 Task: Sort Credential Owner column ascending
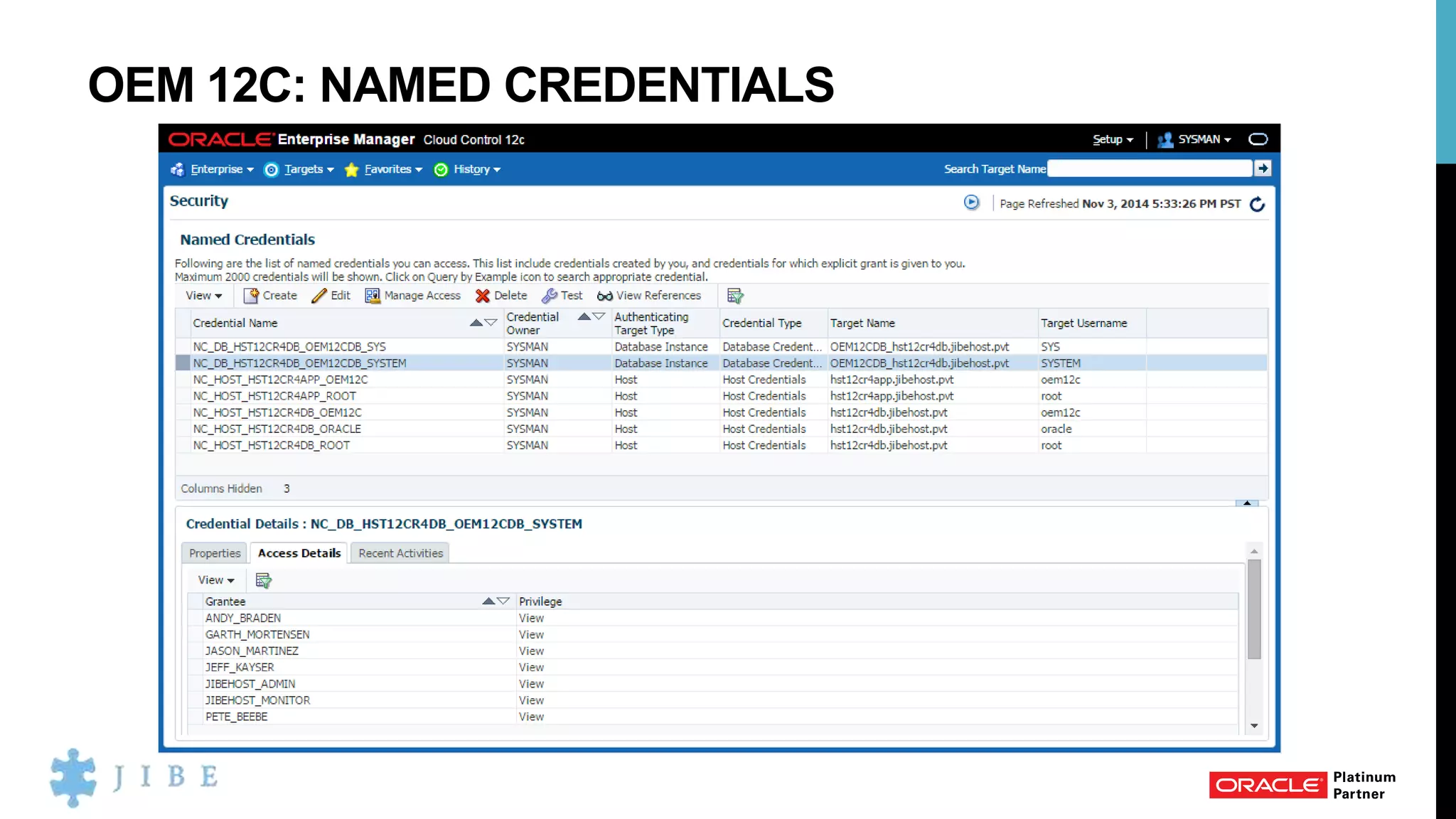point(584,316)
